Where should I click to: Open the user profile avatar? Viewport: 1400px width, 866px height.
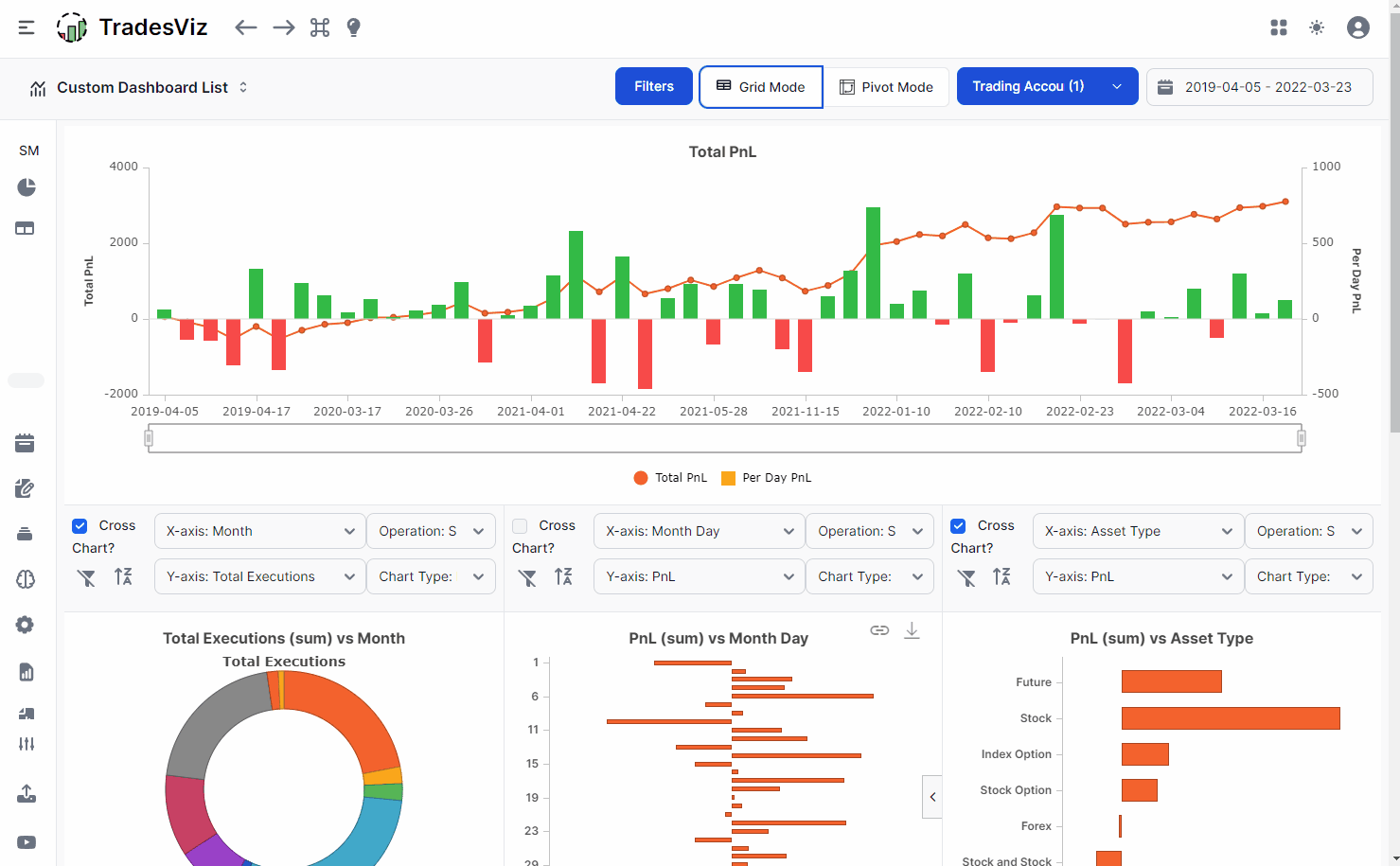[x=1358, y=27]
